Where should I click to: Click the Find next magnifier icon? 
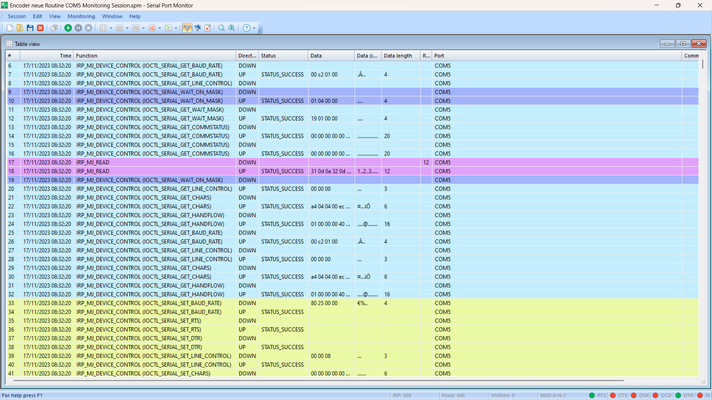pos(232,28)
